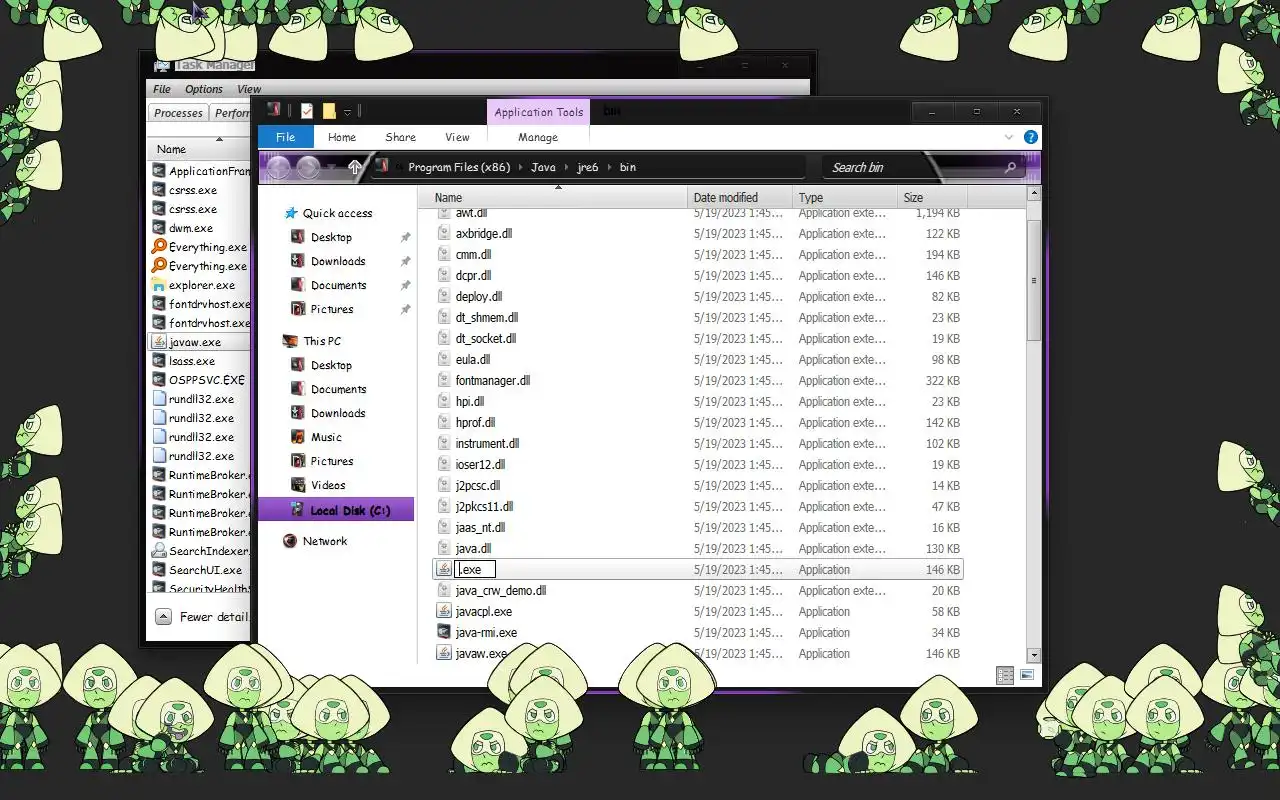Open the Manage ribbon tab

tap(538, 138)
